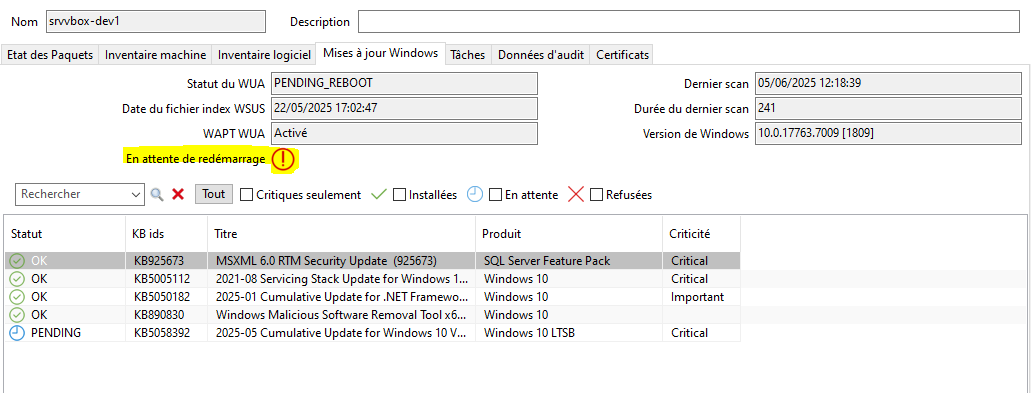Image resolution: width=1031 pixels, height=393 pixels.
Task: Click the WSUS index date field
Action: [x=404, y=108]
